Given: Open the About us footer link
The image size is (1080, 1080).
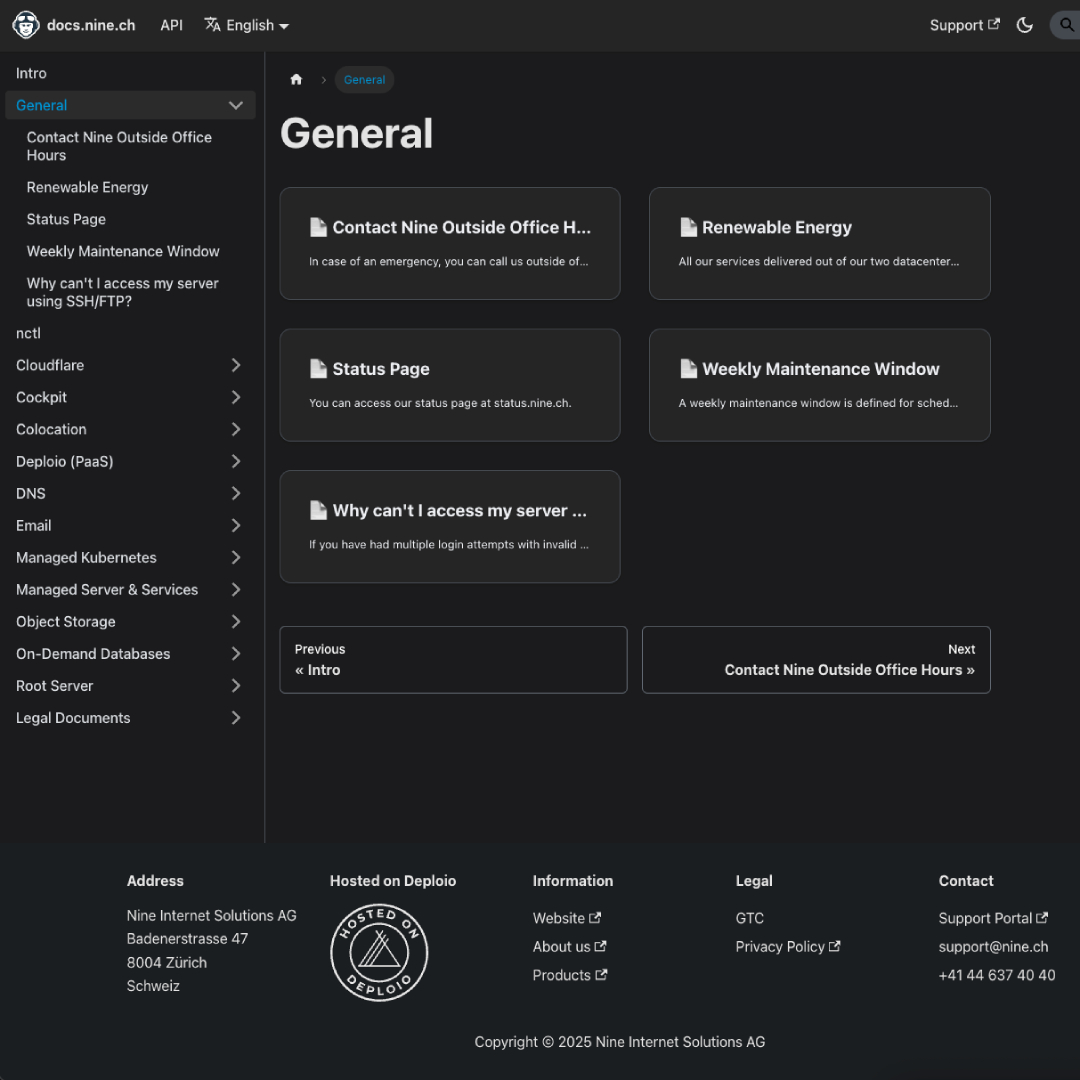Looking at the screenshot, I should tap(570, 946).
